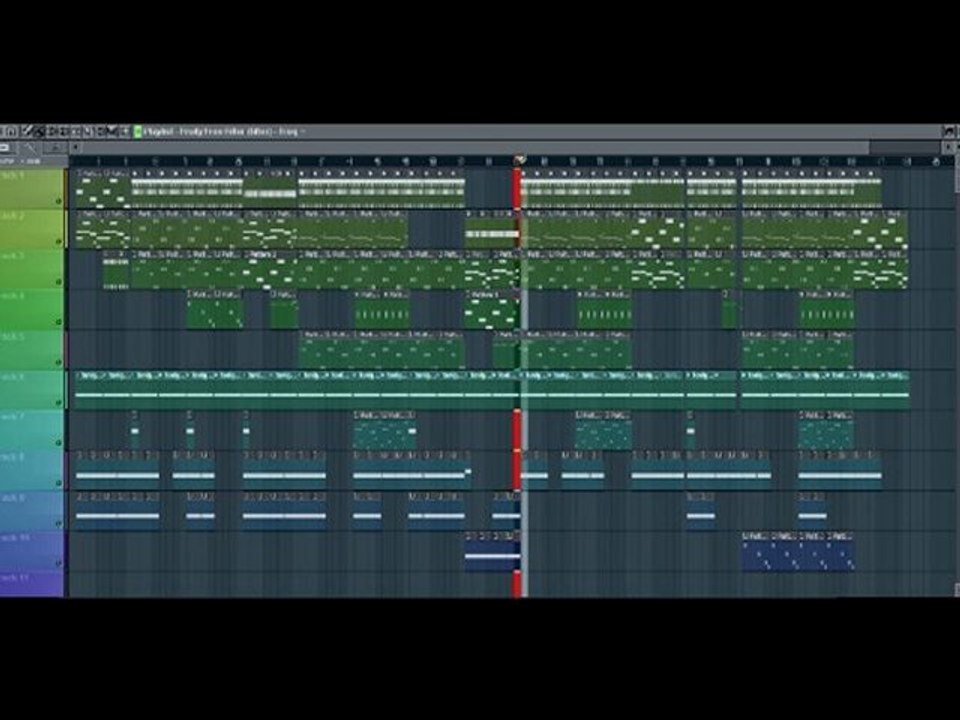This screenshot has width=960, height=720.
Task: Click the automation clip on Track 10
Action: [492, 552]
